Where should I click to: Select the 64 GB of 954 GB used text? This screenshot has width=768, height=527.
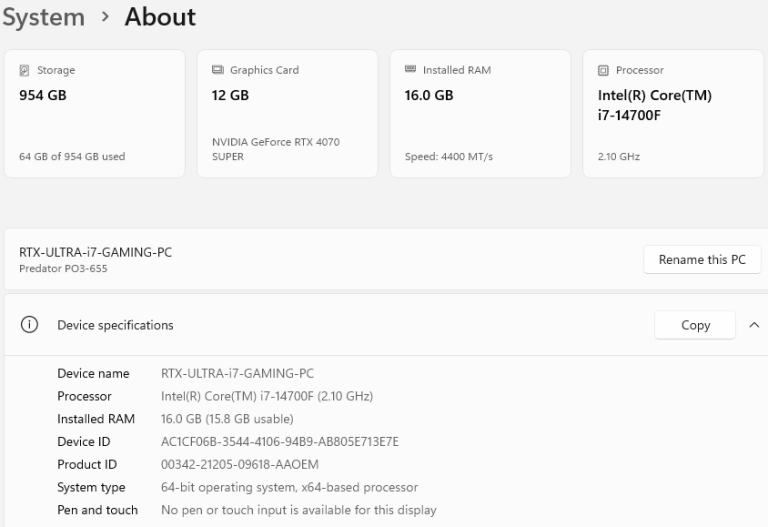pyautogui.click(x=72, y=157)
